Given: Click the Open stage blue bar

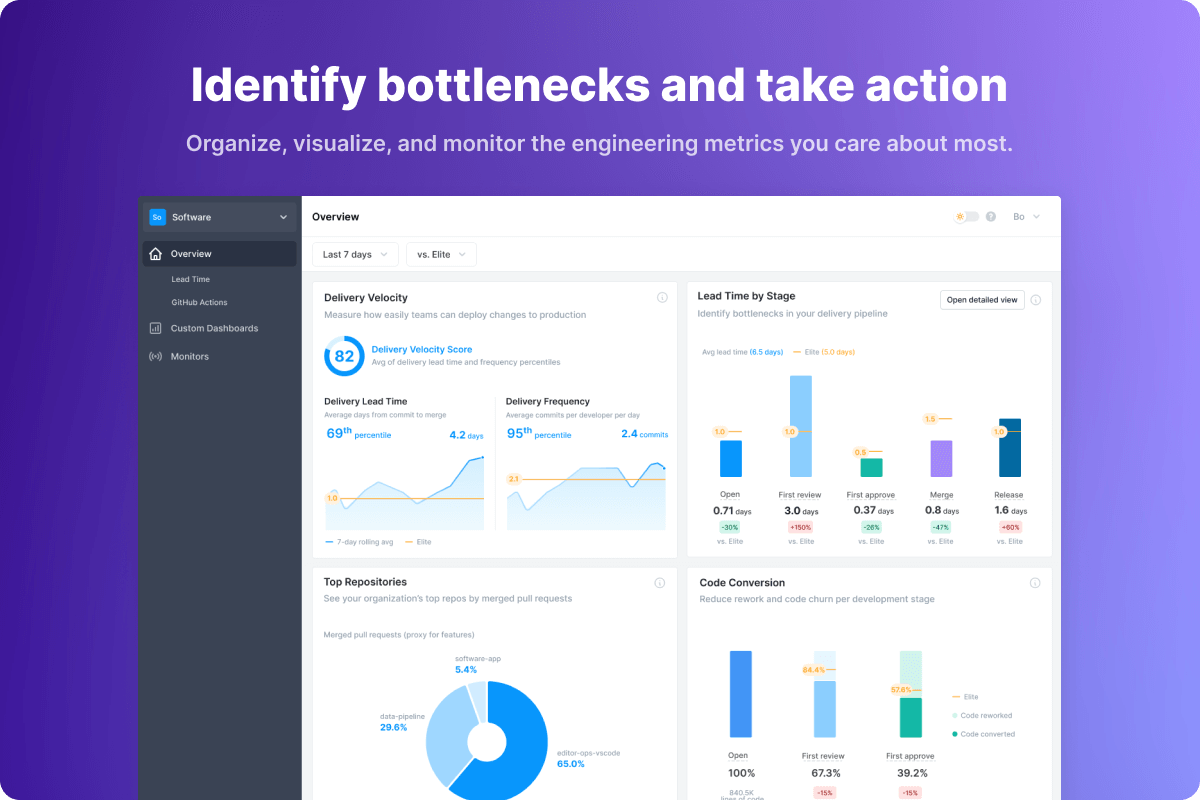Looking at the screenshot, I should click(x=730, y=458).
